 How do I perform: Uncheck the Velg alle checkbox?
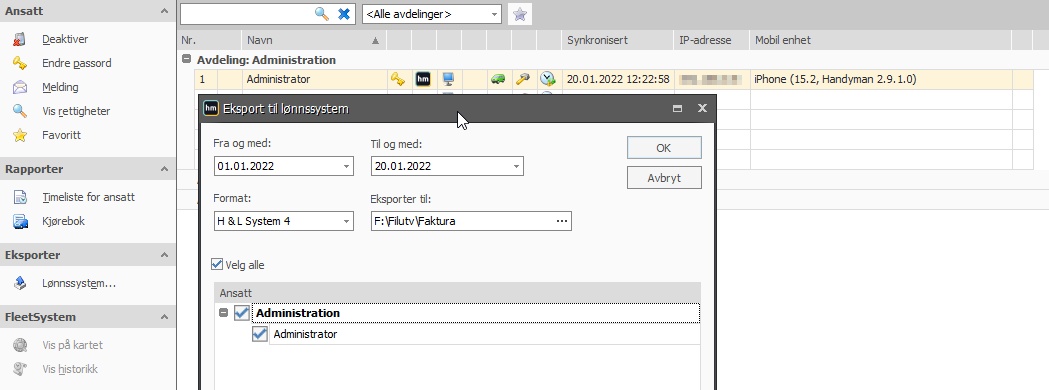pos(216,265)
